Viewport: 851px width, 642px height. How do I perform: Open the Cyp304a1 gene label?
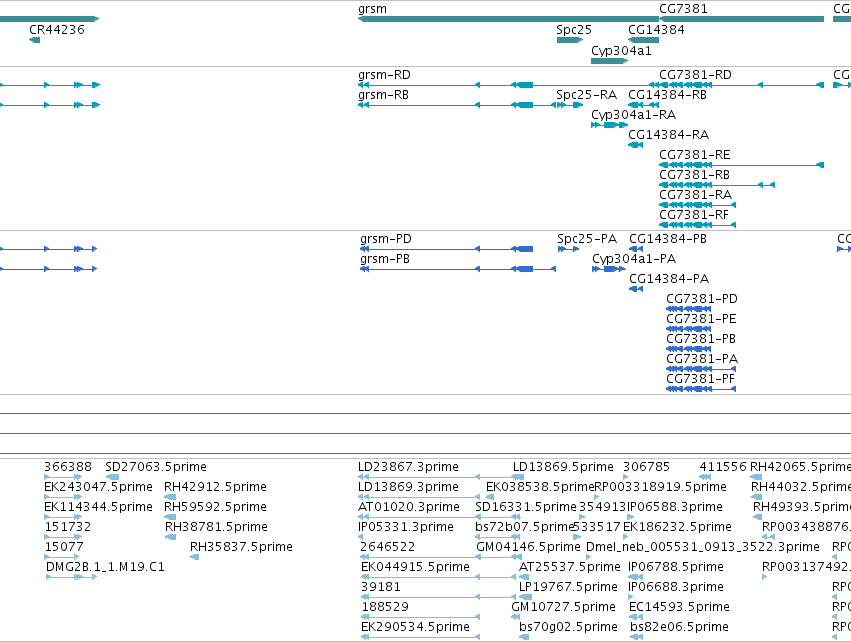[x=621, y=50]
